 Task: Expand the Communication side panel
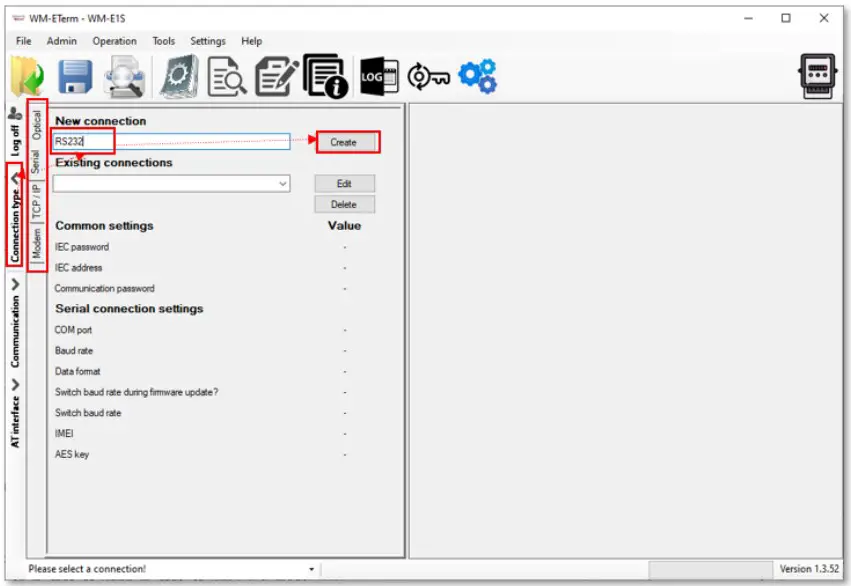tap(15, 284)
